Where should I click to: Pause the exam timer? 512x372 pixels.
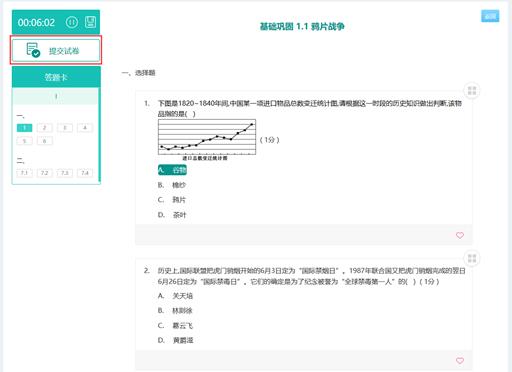coord(72,22)
